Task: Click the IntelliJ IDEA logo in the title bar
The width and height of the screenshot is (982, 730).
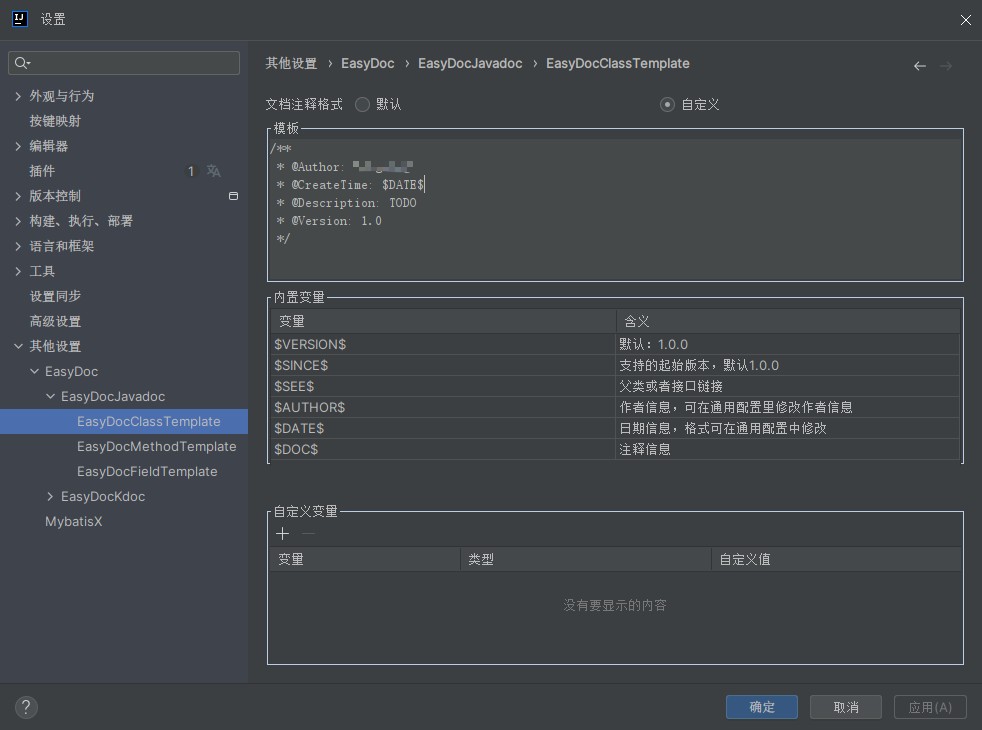Action: tap(19, 19)
